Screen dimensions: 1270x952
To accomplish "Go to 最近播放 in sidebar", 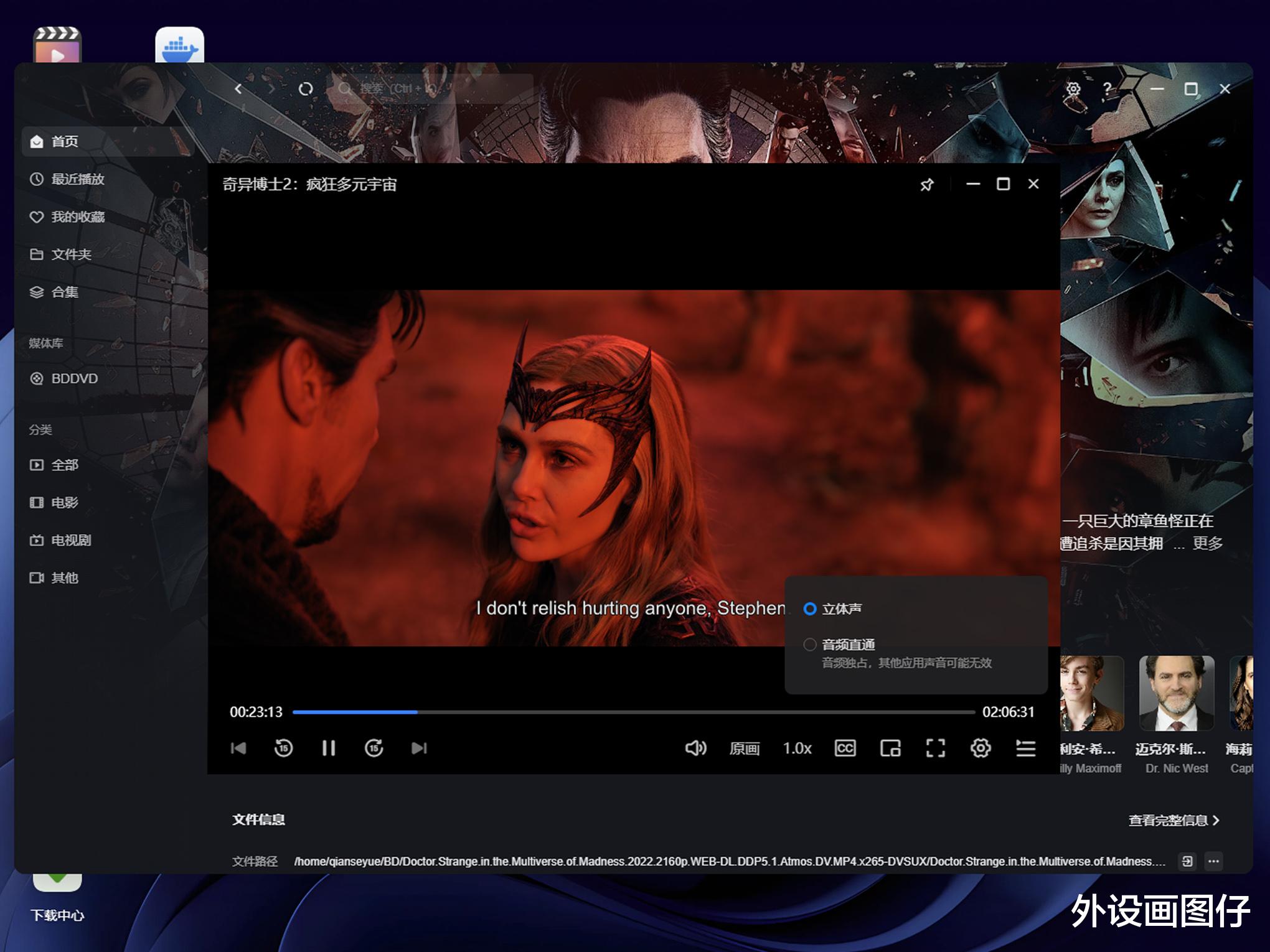I will point(77,179).
